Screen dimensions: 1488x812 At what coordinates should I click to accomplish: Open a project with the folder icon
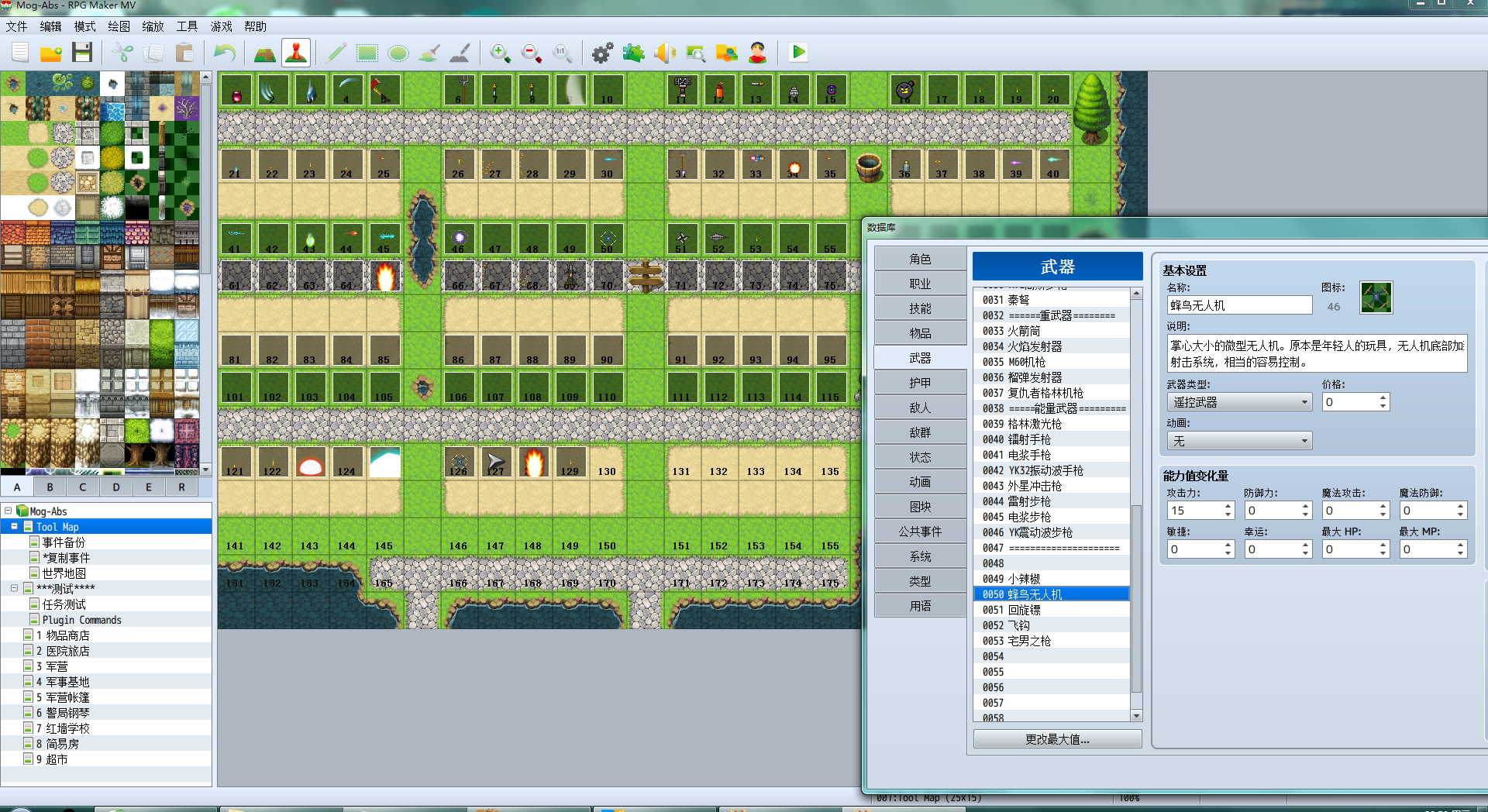tap(51, 53)
